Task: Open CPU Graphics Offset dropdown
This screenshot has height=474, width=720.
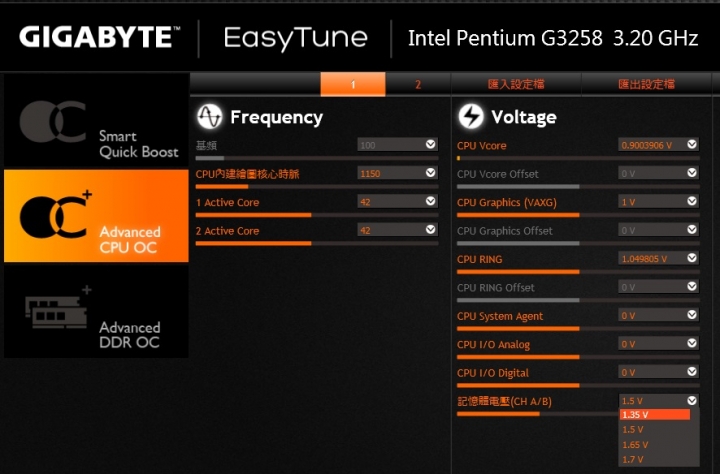Action: 692,230
